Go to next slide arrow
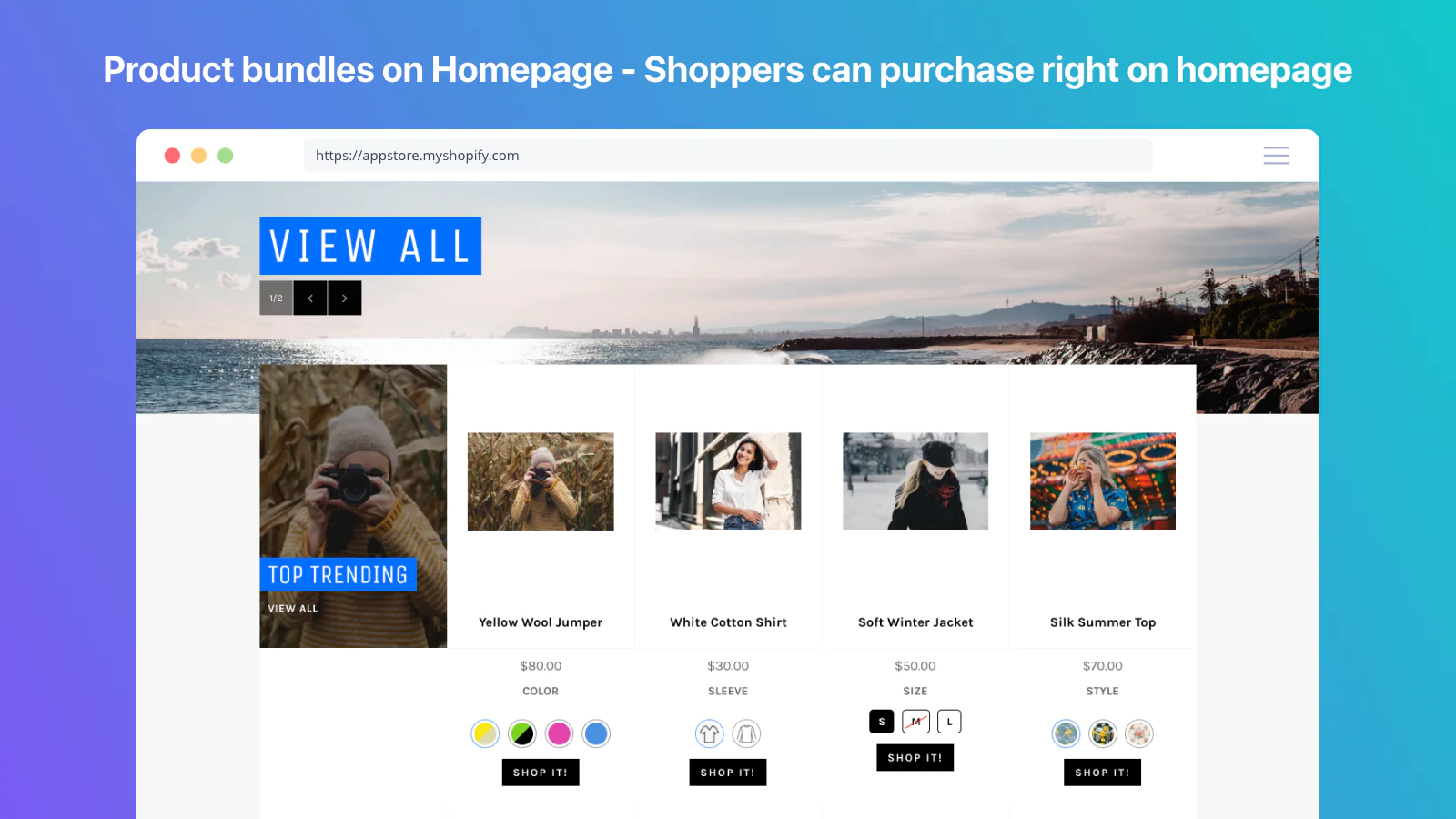The height and width of the screenshot is (819, 1456). 345,298
